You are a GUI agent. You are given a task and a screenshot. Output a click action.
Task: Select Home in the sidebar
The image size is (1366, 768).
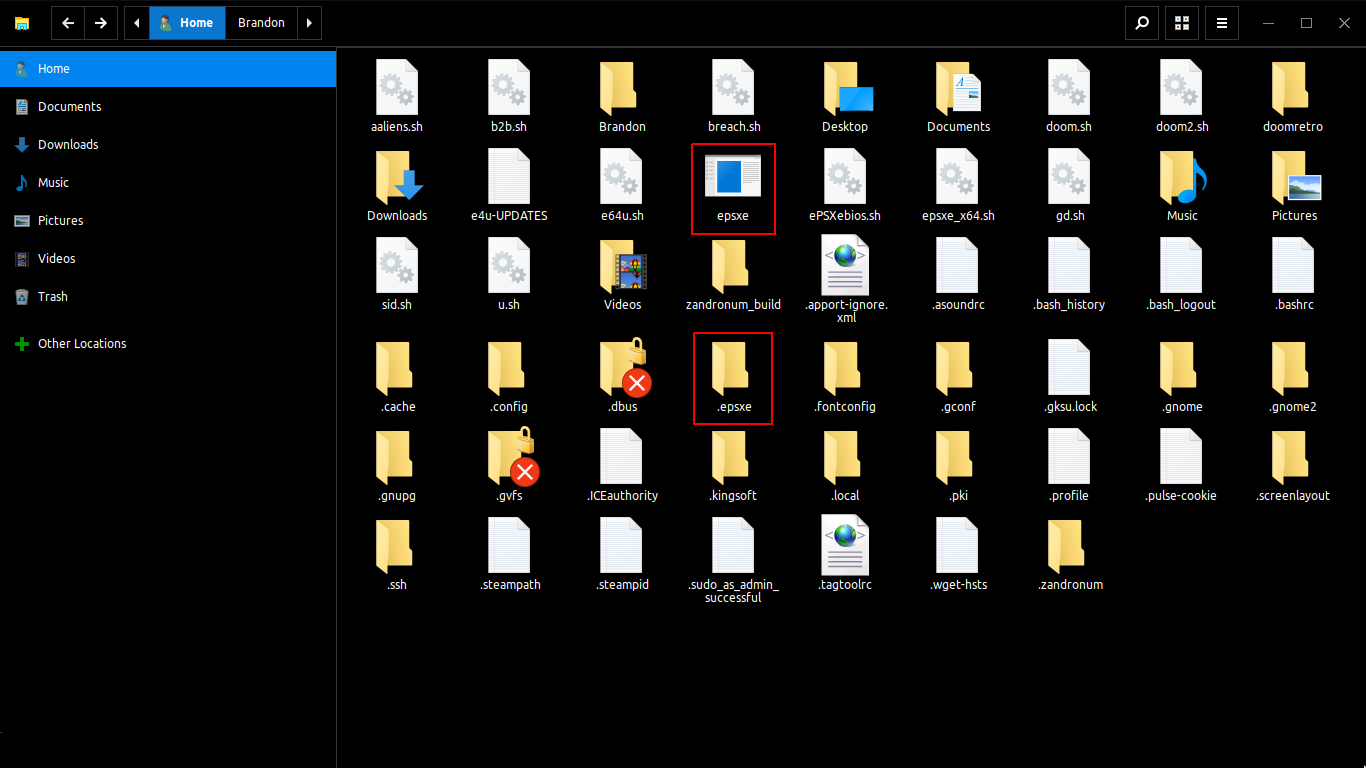[168, 69]
